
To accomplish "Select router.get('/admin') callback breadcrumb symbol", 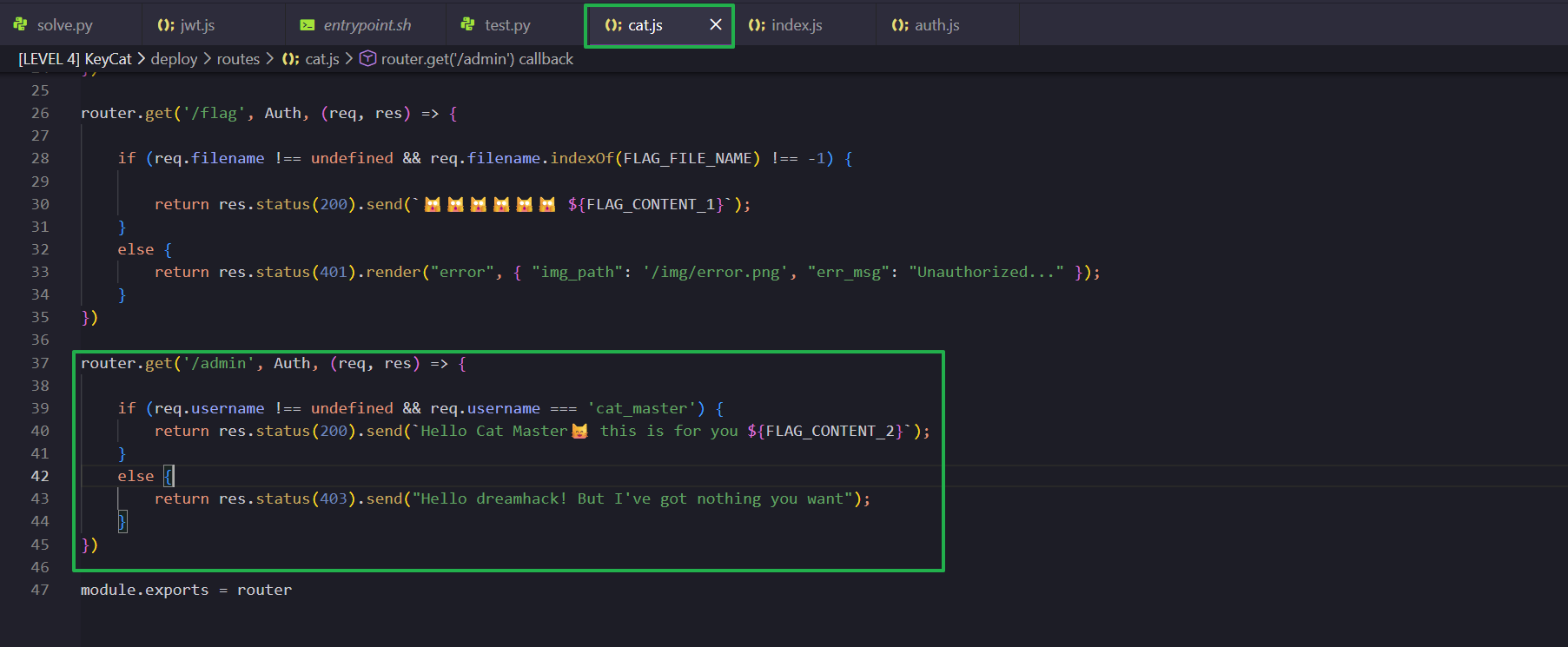I will 476,59.
